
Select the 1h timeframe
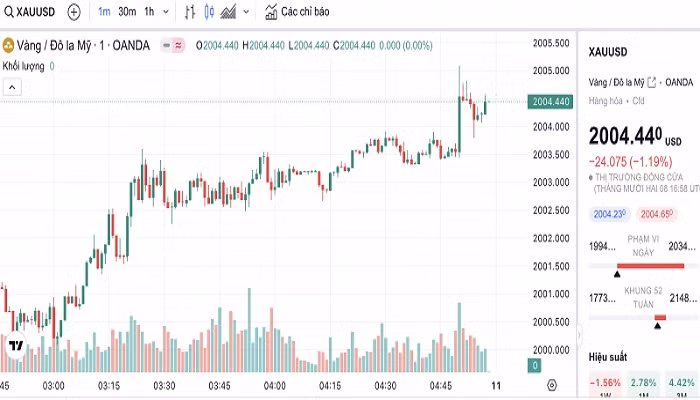click(x=149, y=12)
